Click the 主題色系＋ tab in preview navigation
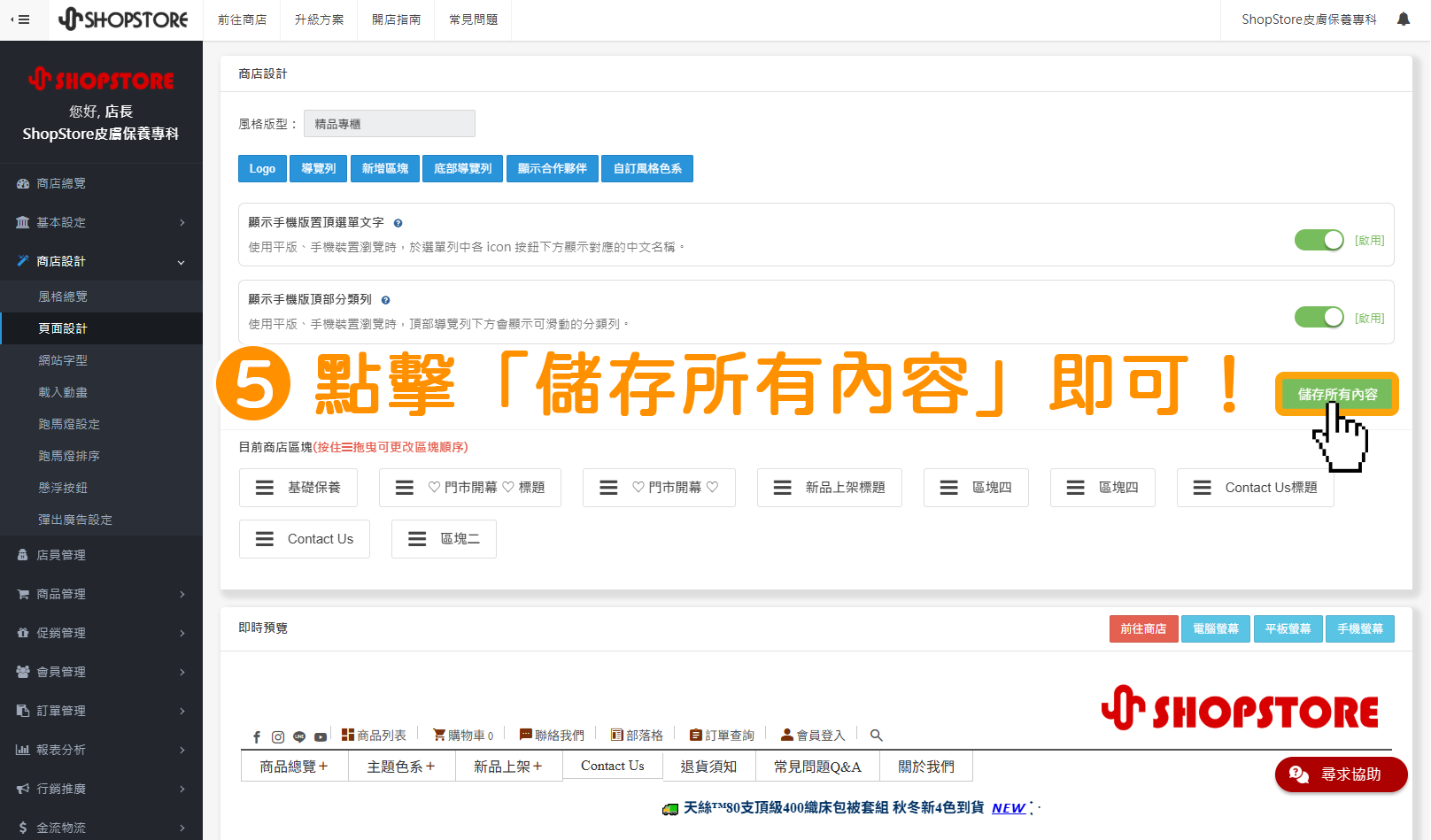Screen dimensions: 1431x840 click(401, 767)
